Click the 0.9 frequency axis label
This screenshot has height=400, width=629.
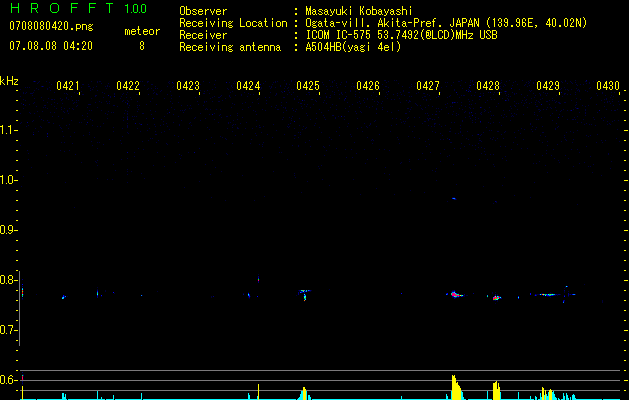click(7, 230)
